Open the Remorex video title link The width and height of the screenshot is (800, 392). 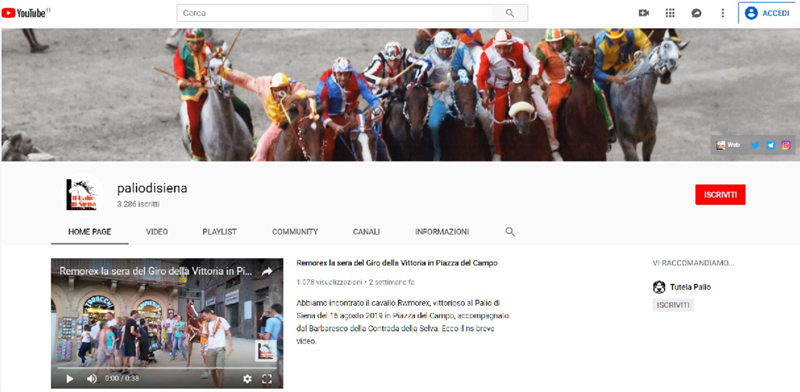[397, 263]
